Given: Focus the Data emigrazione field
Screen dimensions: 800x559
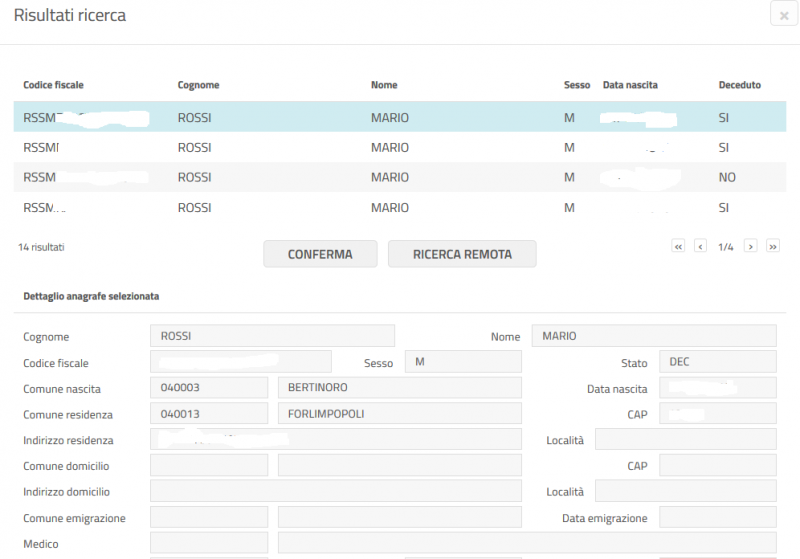Looking at the screenshot, I should coord(717,518).
